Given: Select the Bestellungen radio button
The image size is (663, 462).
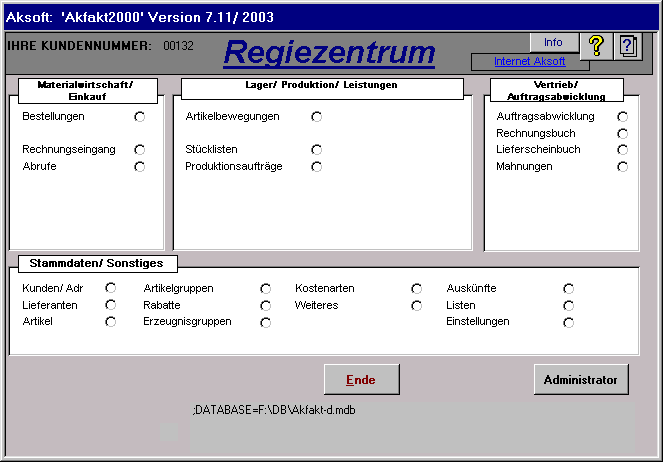Looking at the screenshot, I should pyautogui.click(x=139, y=117).
